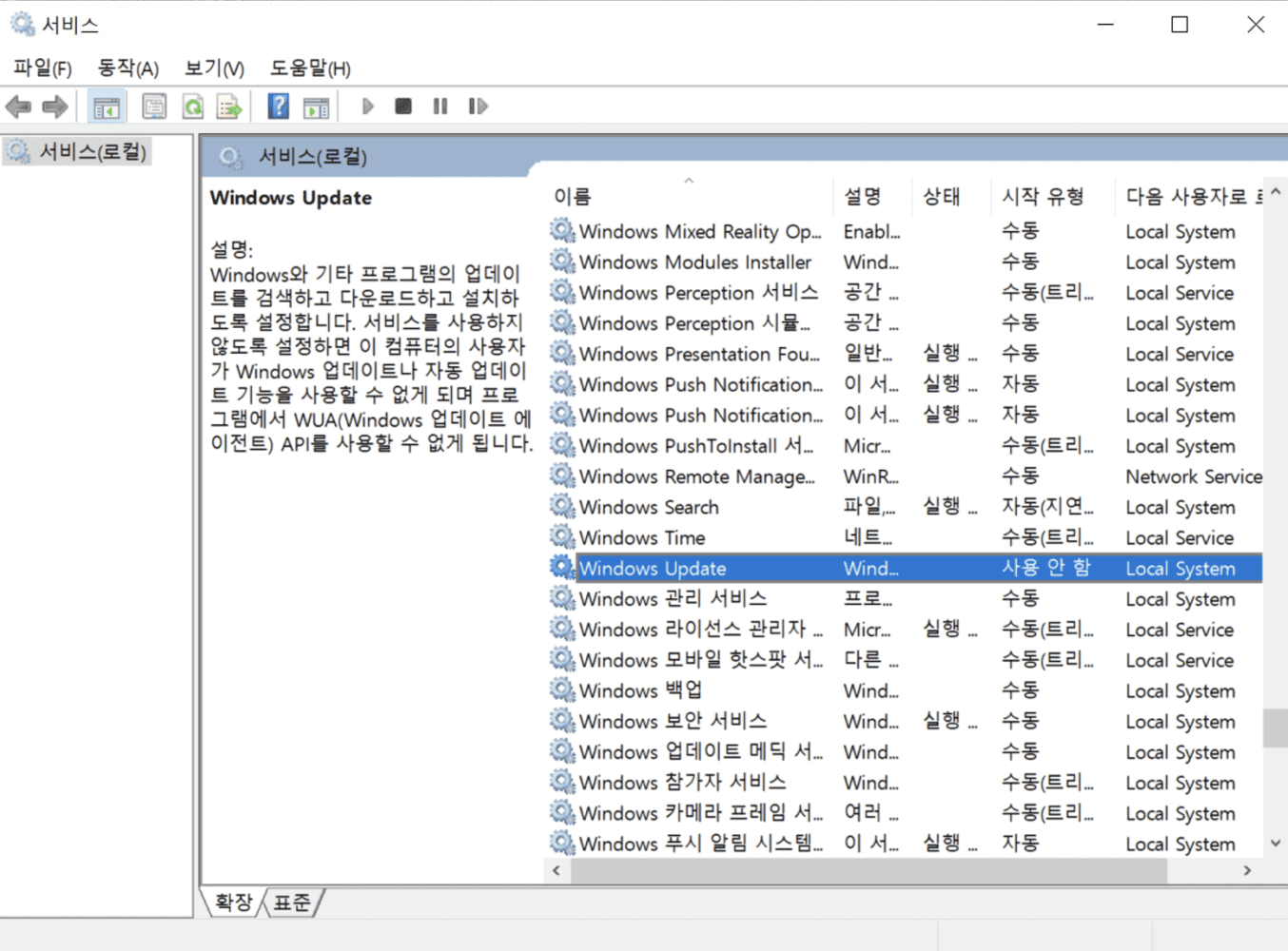Image resolution: width=1288 pixels, height=951 pixels.
Task: Switch to the 확장 tab
Action: pos(233,902)
